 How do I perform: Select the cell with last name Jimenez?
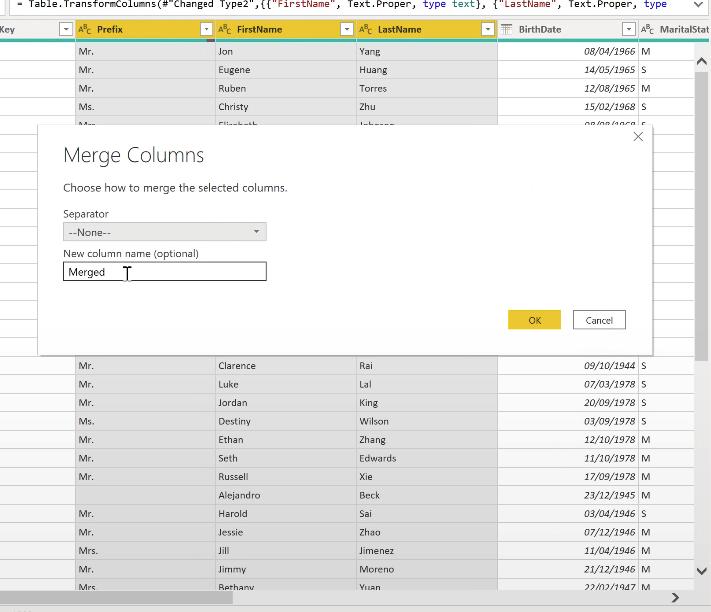coord(427,551)
